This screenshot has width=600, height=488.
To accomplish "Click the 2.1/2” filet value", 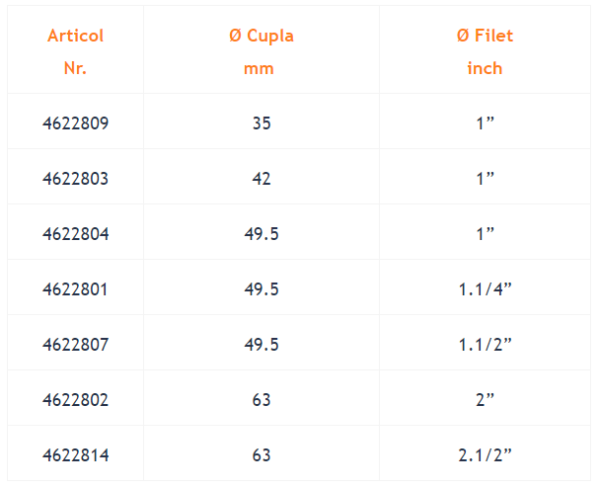I will pyautogui.click(x=485, y=455).
